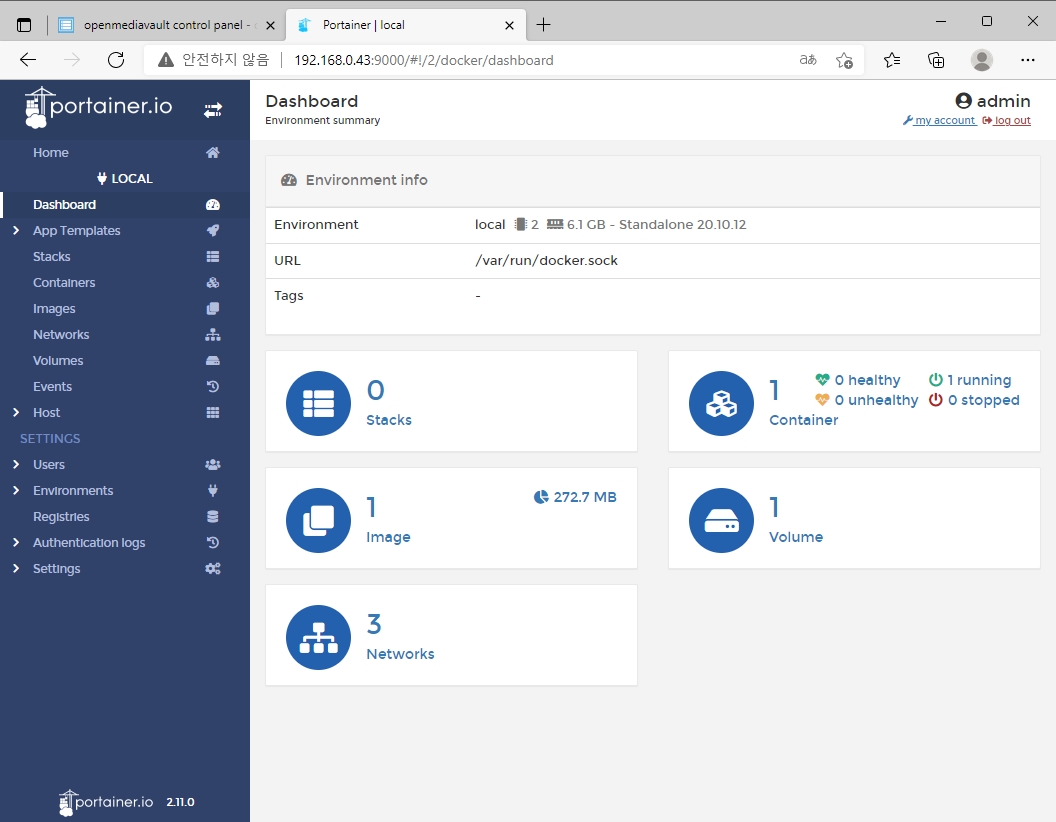Click the Events history icon in sidebar
Screen dimensions: 1056x822
[213, 386]
